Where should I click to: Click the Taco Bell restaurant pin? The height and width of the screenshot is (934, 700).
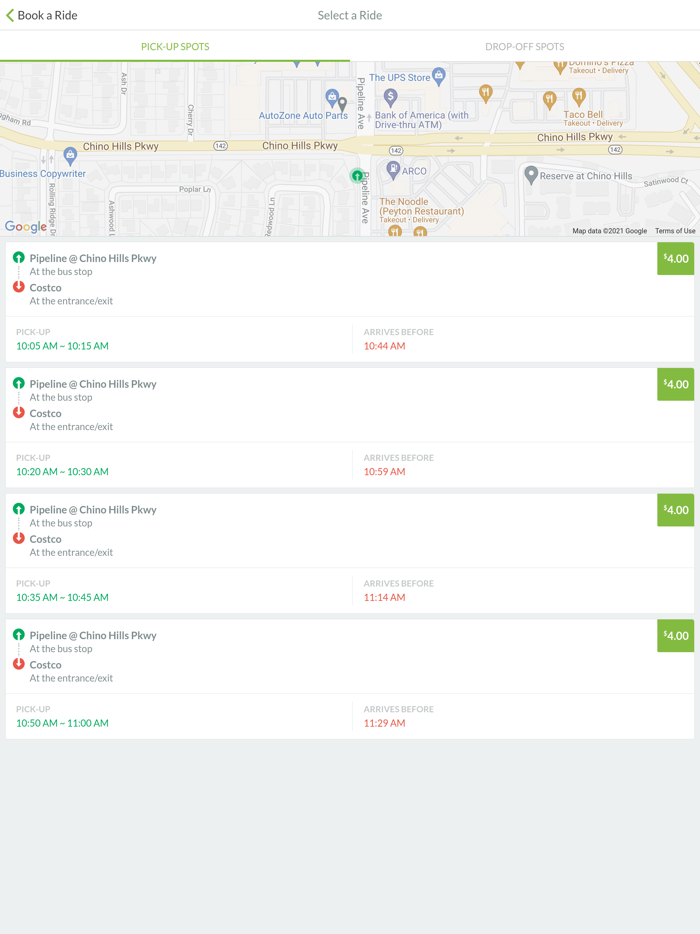(x=578, y=96)
